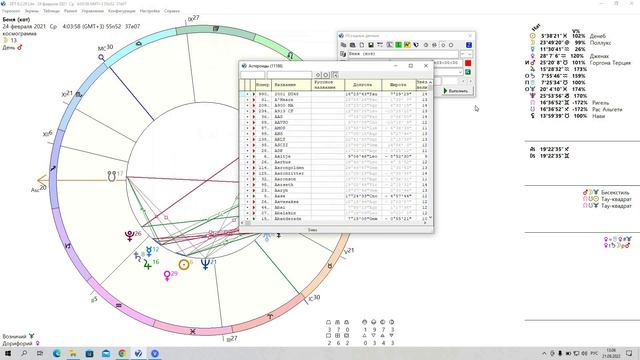
Task: Click the third icon in asteroids toolbar
Action: [x=335, y=75]
